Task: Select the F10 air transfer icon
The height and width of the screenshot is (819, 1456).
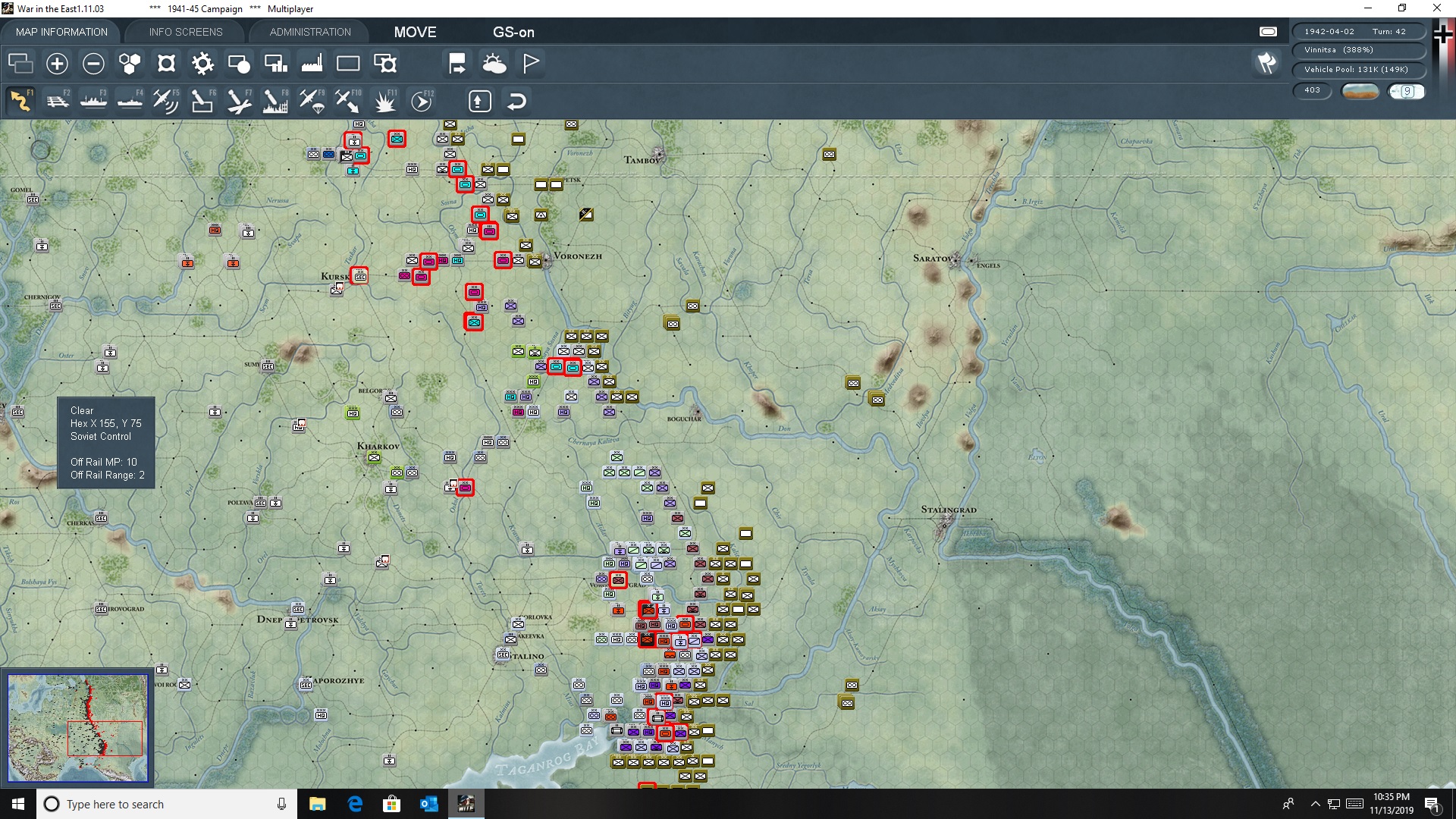Action: pyautogui.click(x=348, y=101)
